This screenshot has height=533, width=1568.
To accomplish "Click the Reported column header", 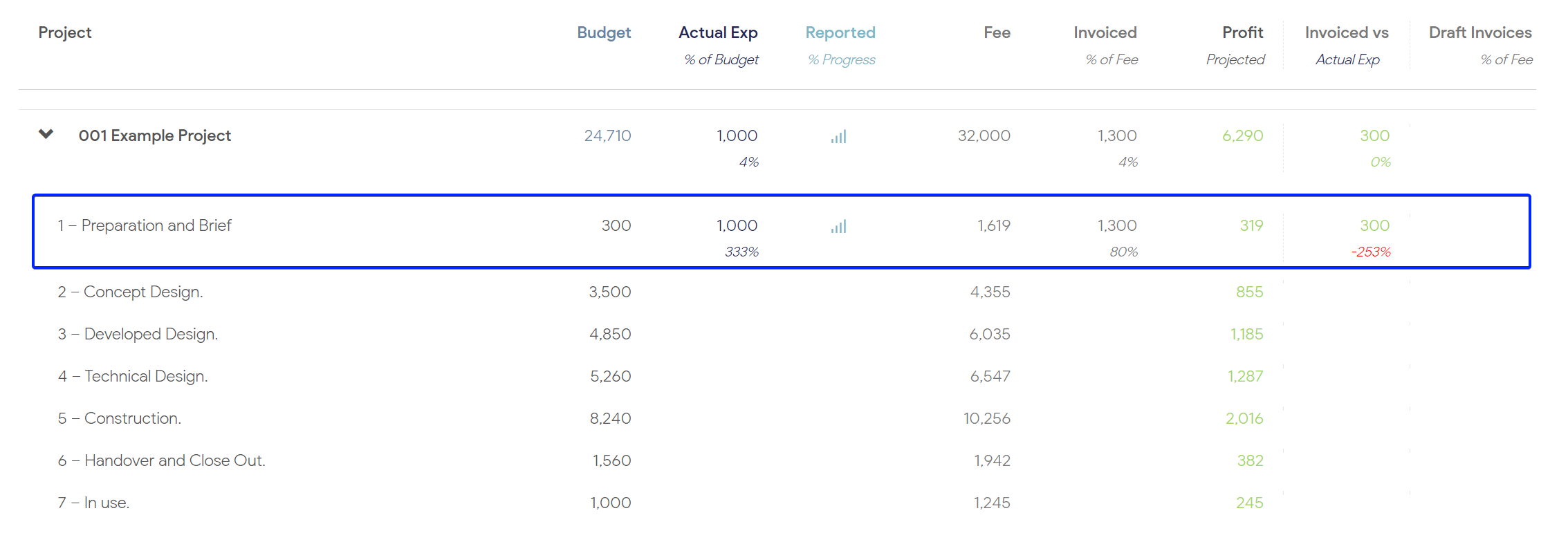I will (840, 32).
